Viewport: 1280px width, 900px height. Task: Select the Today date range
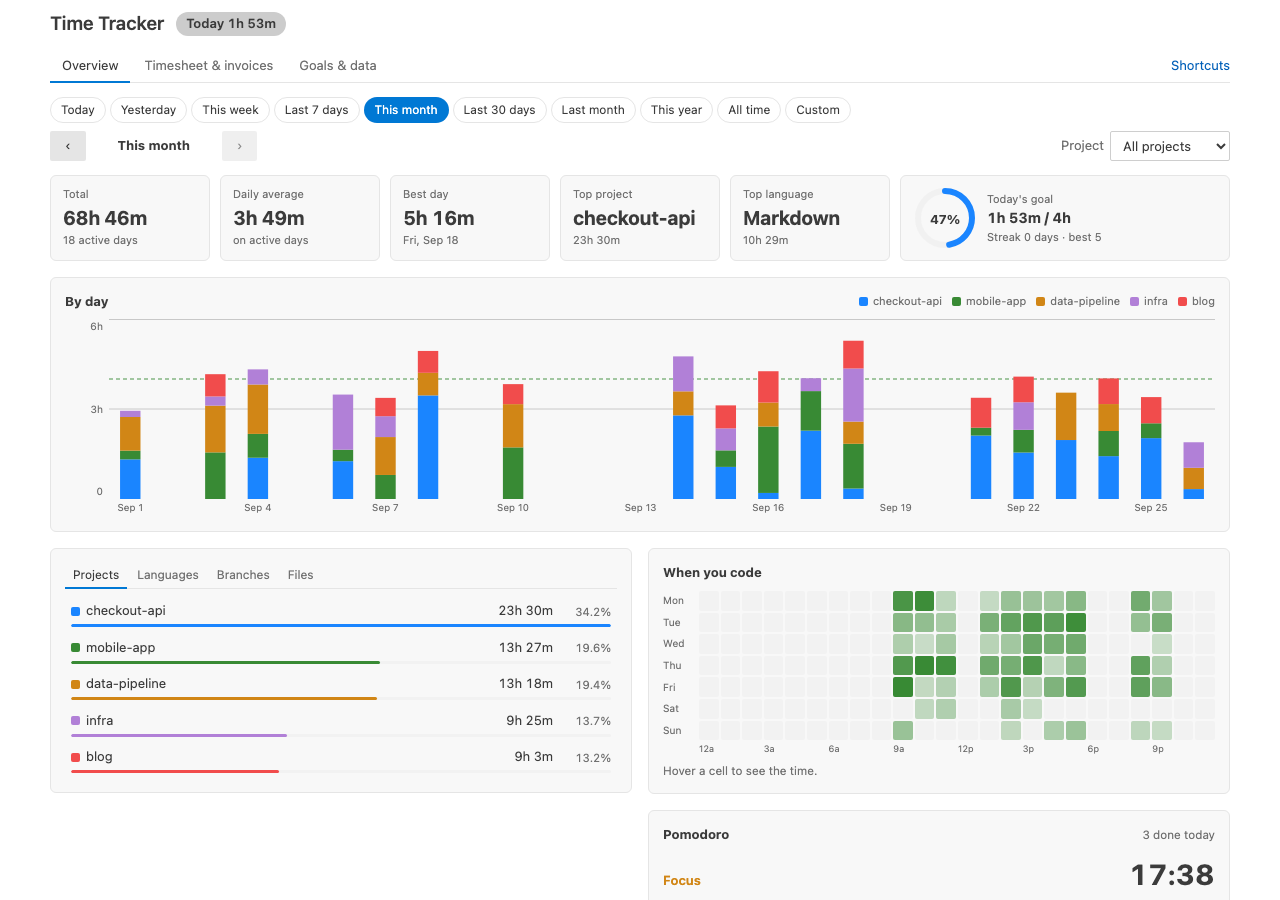[78, 110]
